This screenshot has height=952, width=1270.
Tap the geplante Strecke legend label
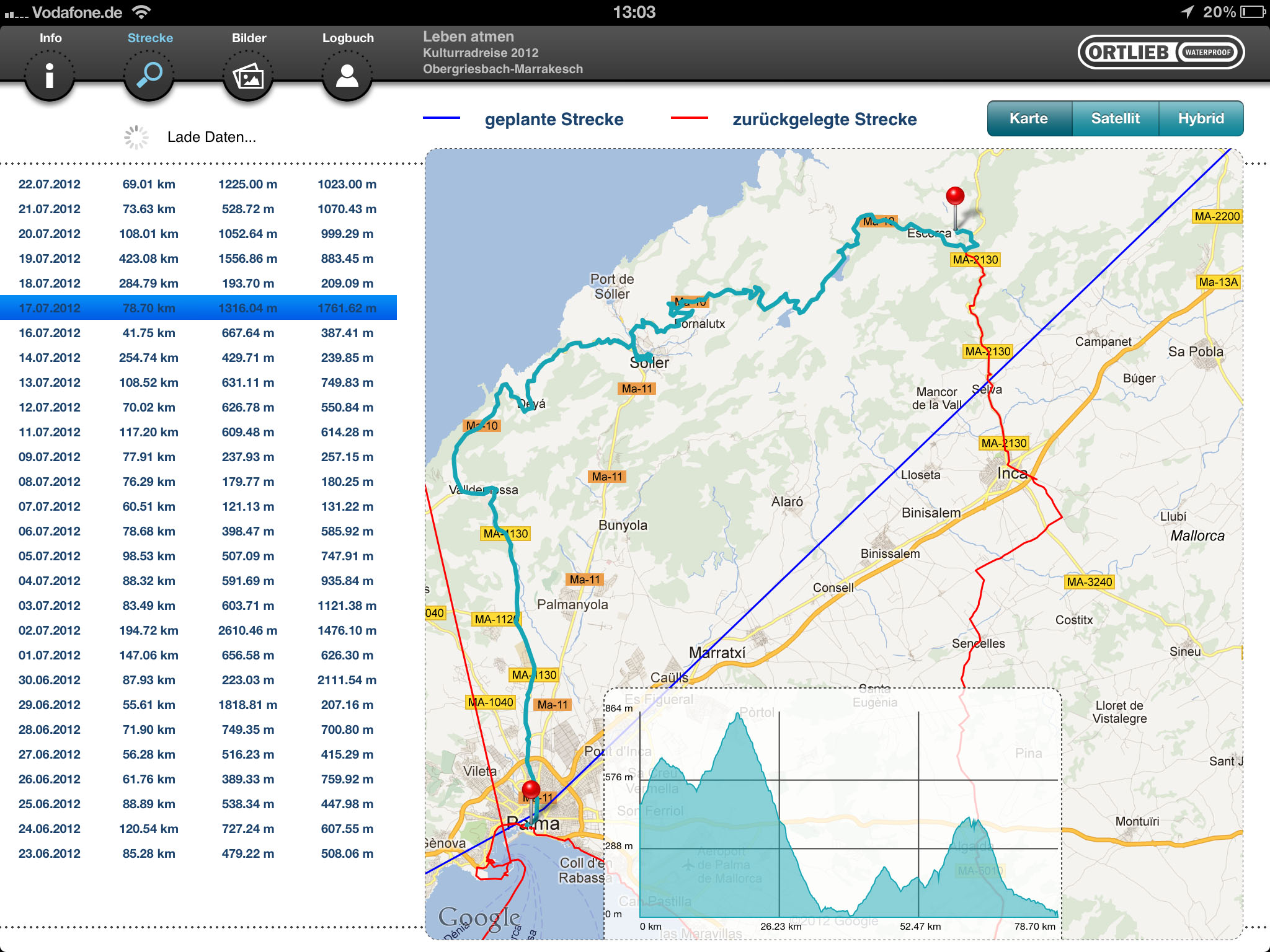click(554, 119)
